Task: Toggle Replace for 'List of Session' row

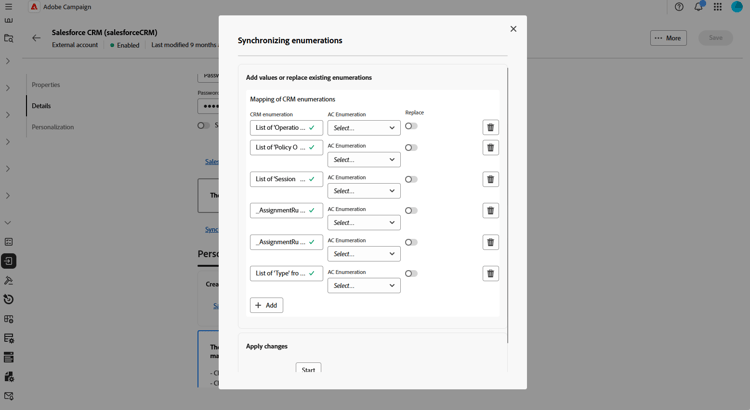Action: pos(411,179)
